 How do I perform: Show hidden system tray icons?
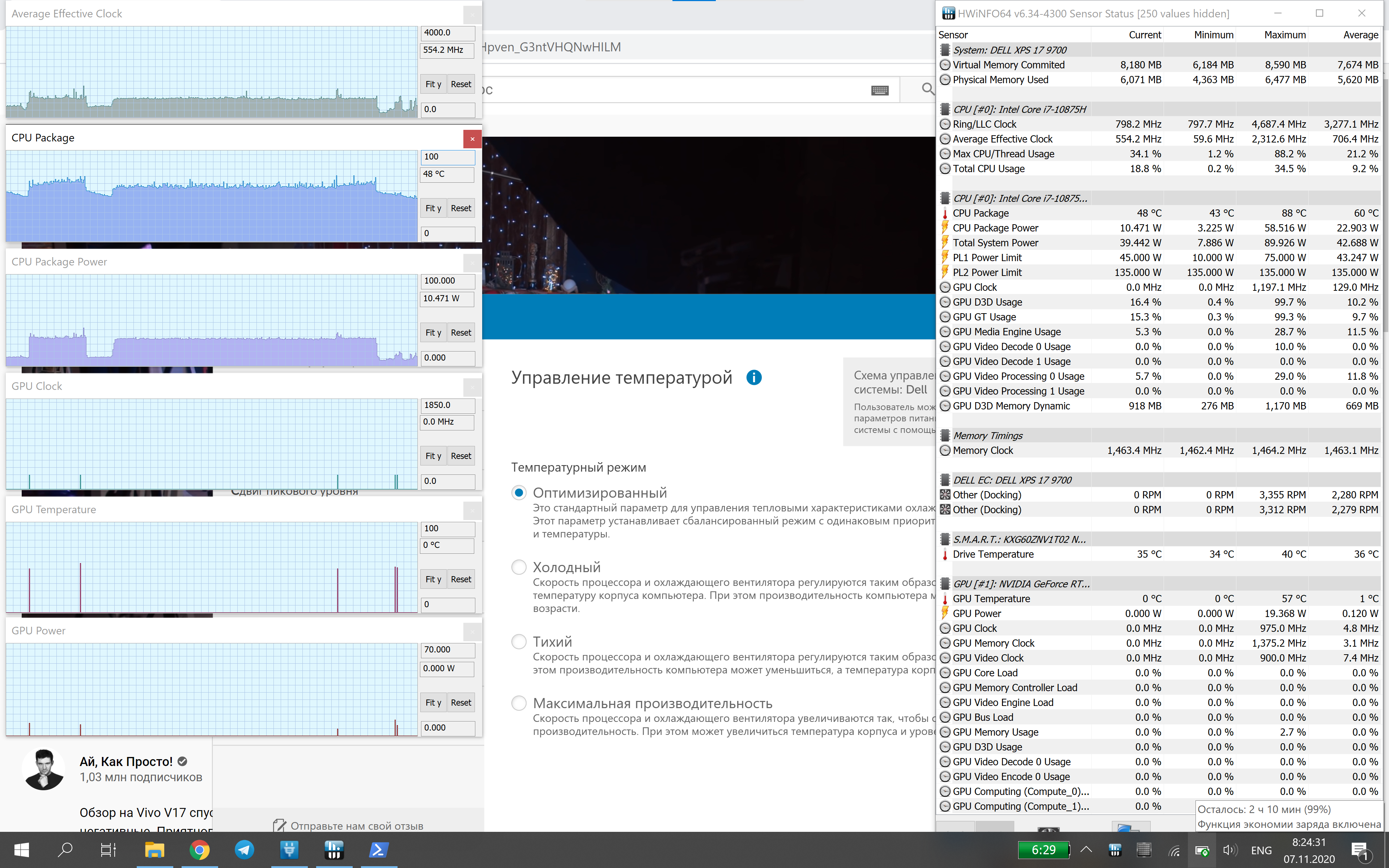click(1086, 850)
